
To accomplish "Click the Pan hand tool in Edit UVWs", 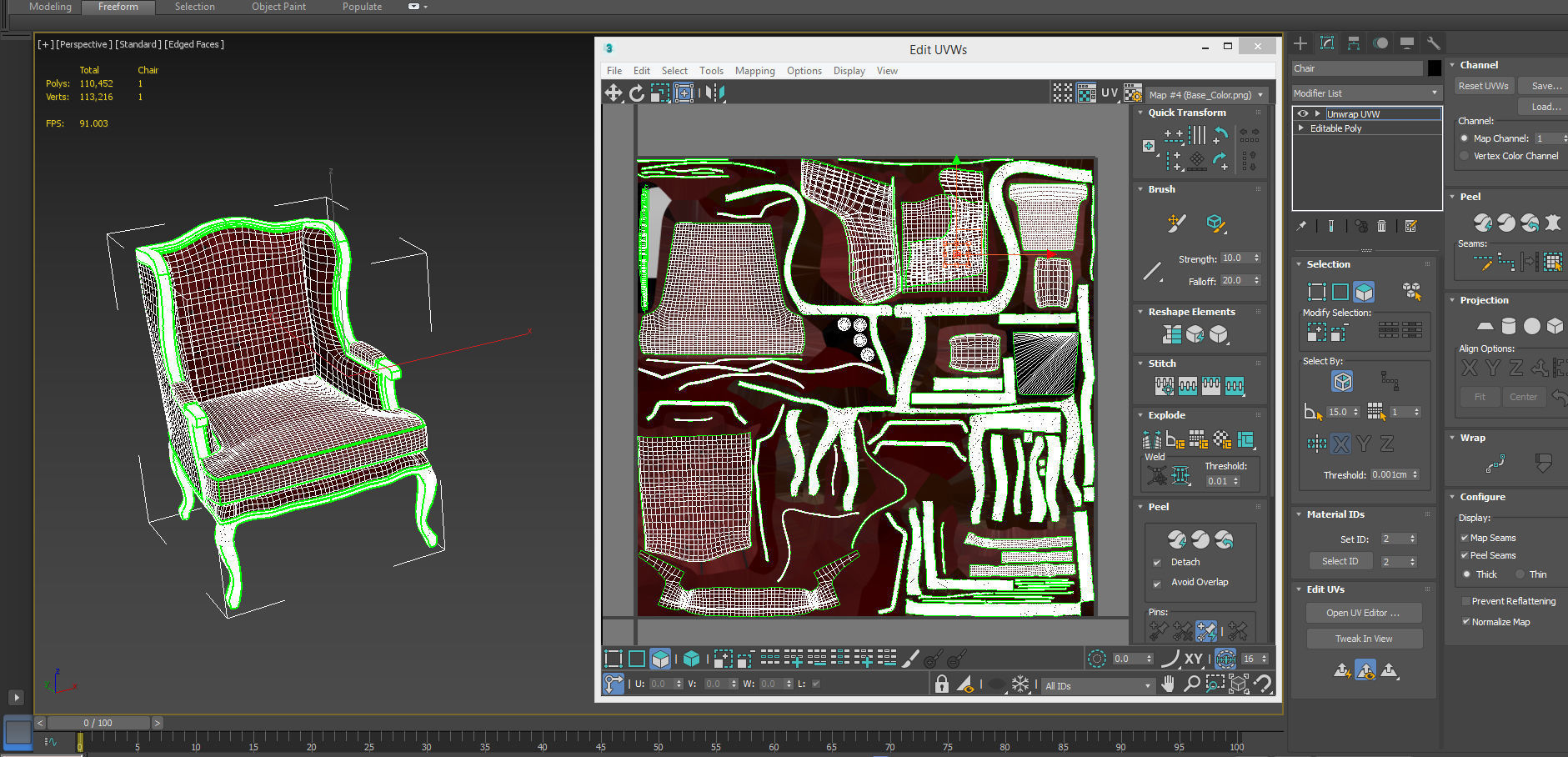I will pyautogui.click(x=1169, y=684).
